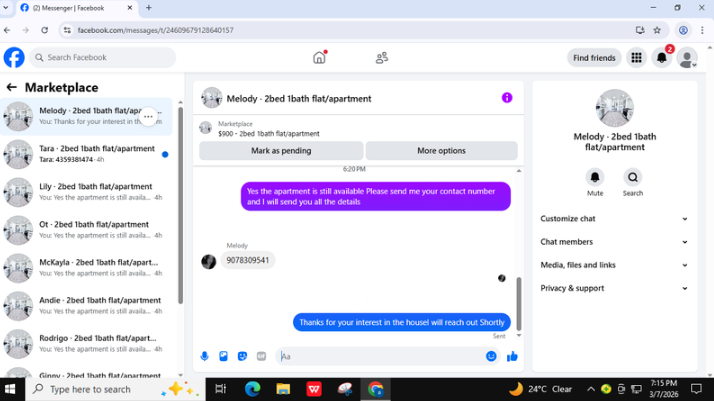Launch Microsoft Edge from taskbar
714x401 pixels.
click(252, 389)
